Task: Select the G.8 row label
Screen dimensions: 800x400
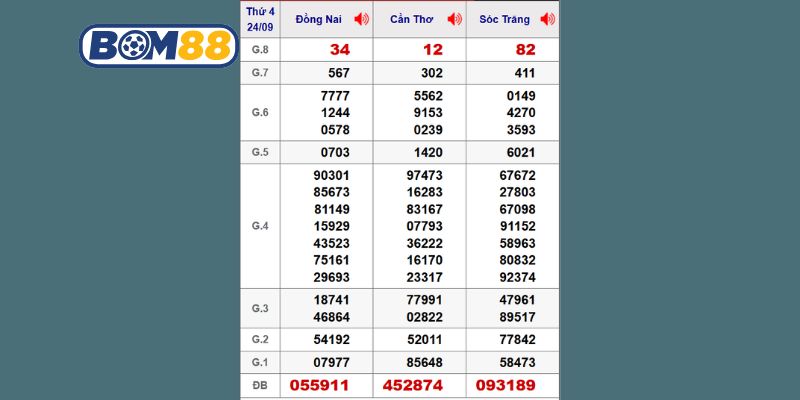Action: (260, 49)
